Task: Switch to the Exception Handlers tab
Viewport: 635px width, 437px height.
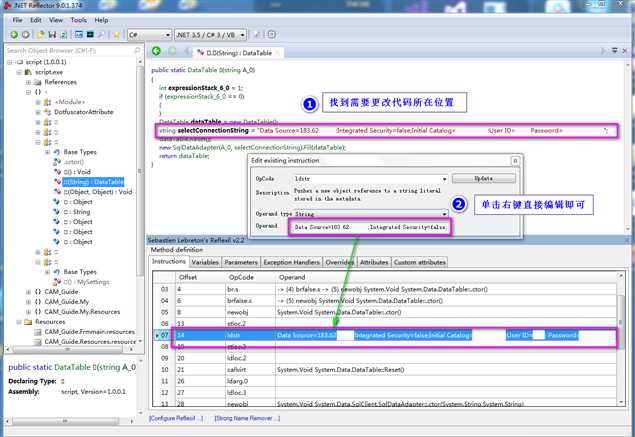Action: (x=292, y=262)
